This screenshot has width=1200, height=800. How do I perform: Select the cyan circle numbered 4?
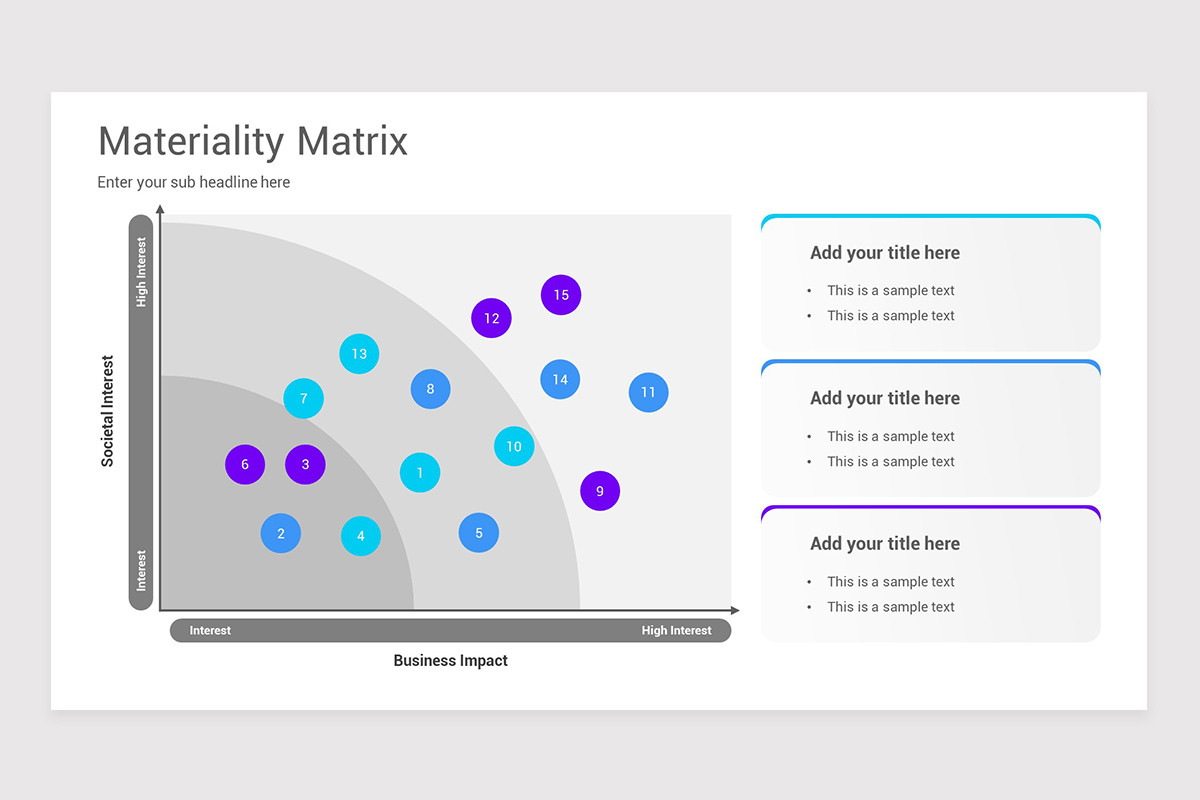pos(361,536)
